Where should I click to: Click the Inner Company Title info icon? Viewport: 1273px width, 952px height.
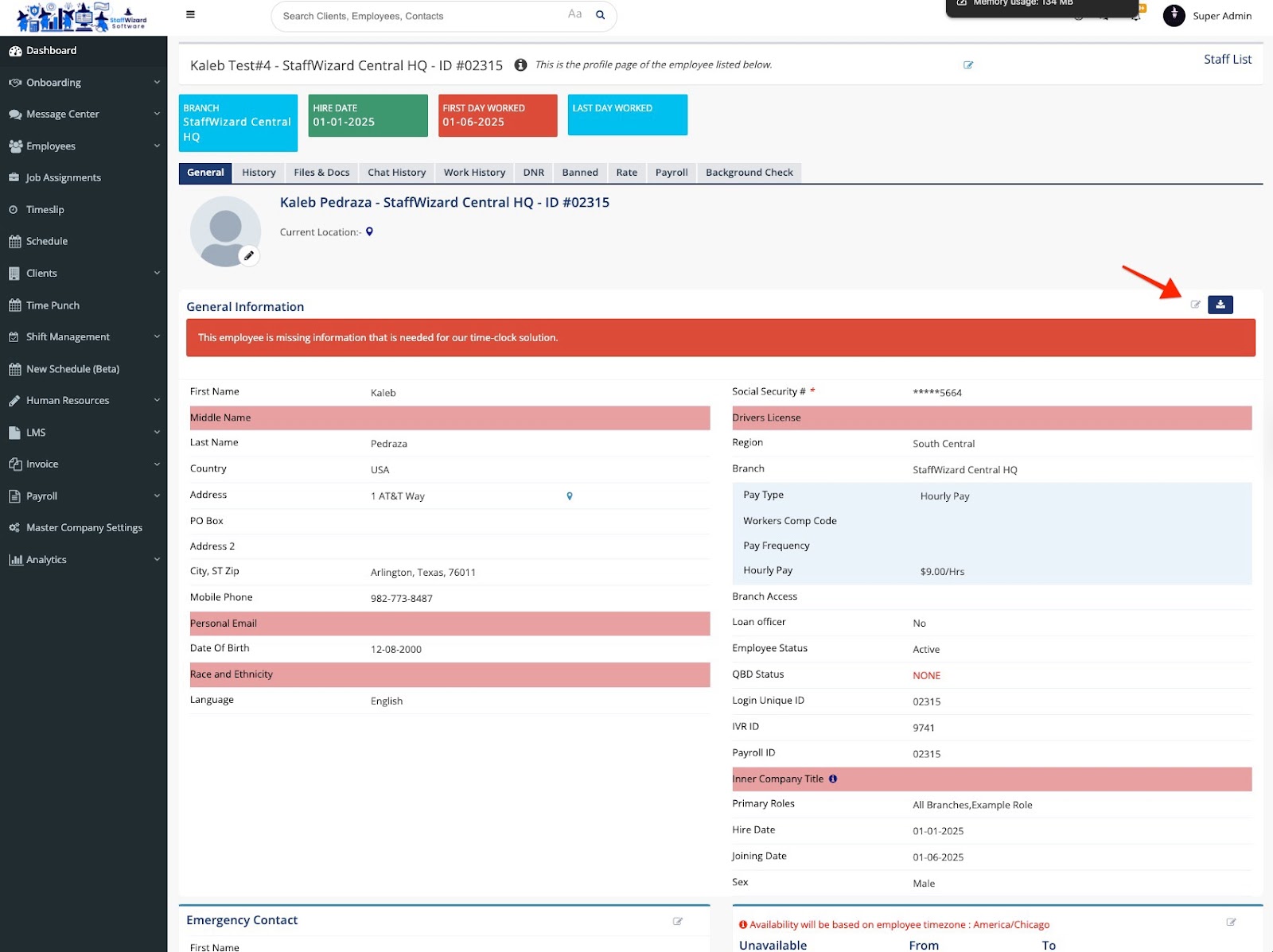coord(833,779)
